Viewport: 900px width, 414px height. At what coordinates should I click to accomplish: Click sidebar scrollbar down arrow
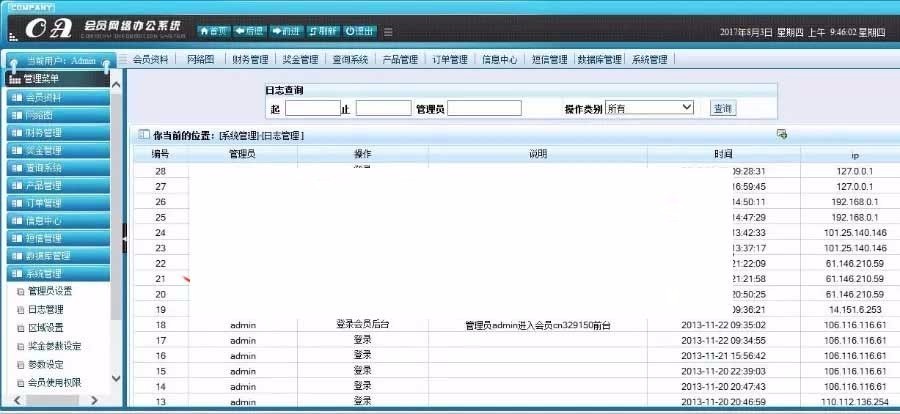click(116, 378)
